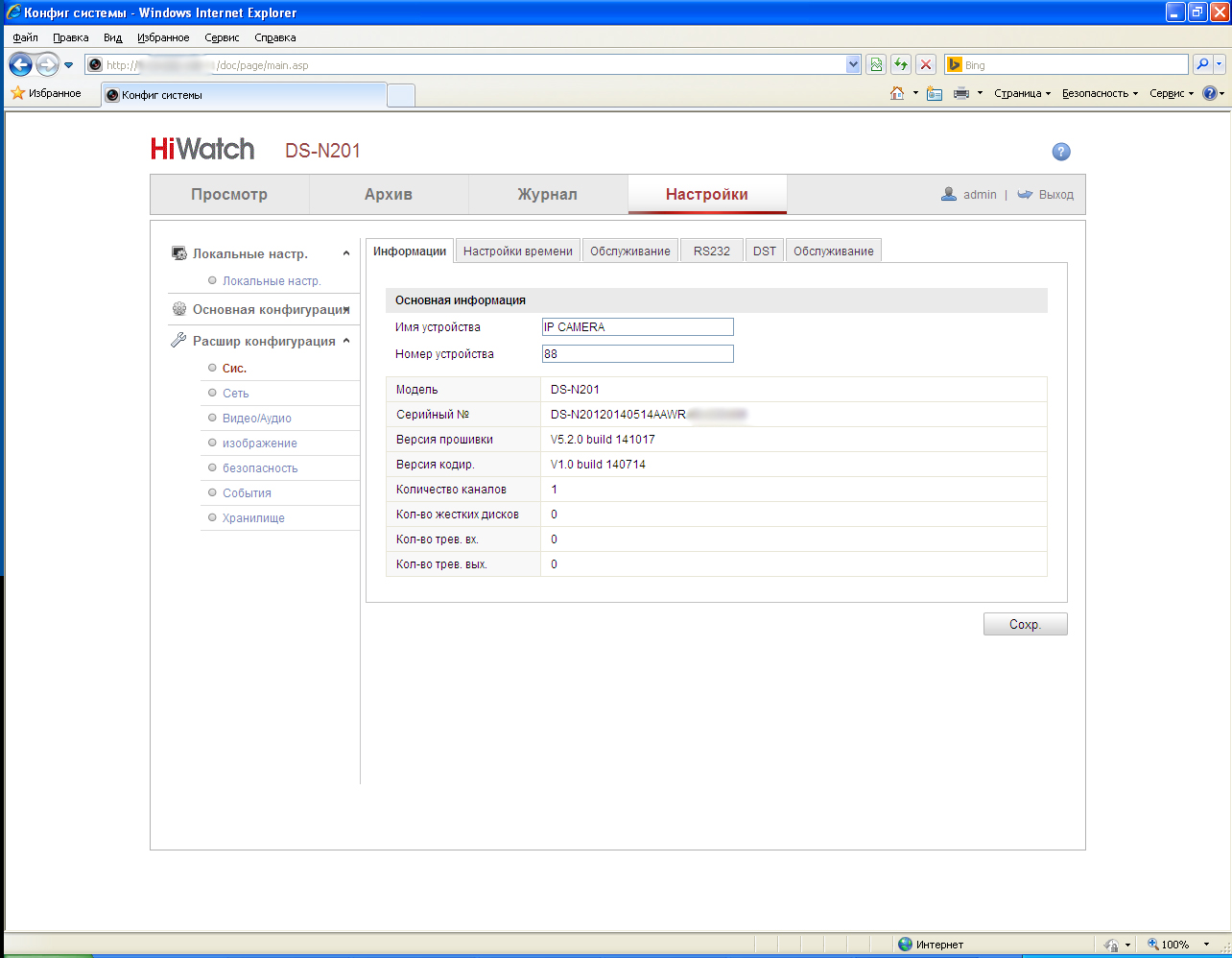Click the browser Back arrow button
Screen dimensions: 1232x958
pyautogui.click(x=20, y=65)
